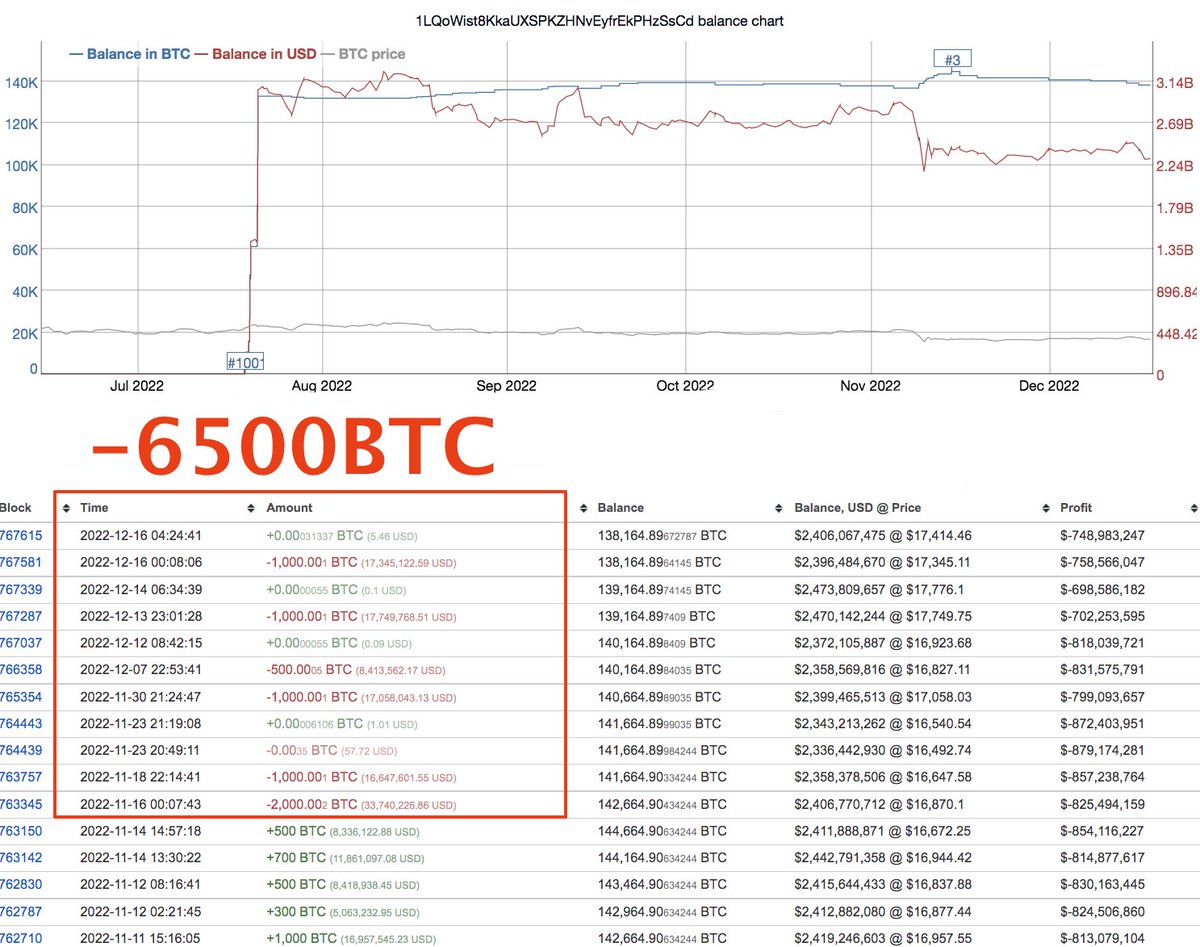This screenshot has width=1200, height=947.
Task: Open block 763345 link
Action: coord(20,804)
